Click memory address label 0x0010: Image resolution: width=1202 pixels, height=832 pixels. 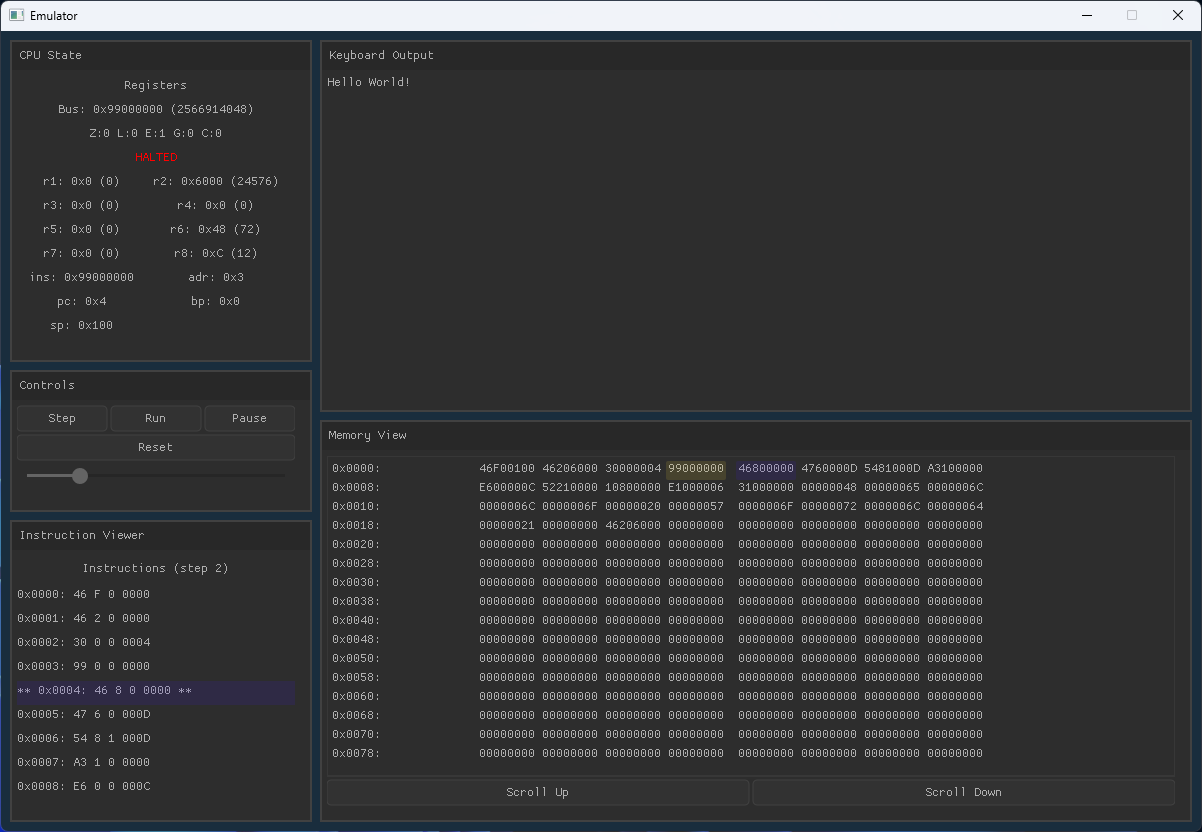tap(356, 506)
